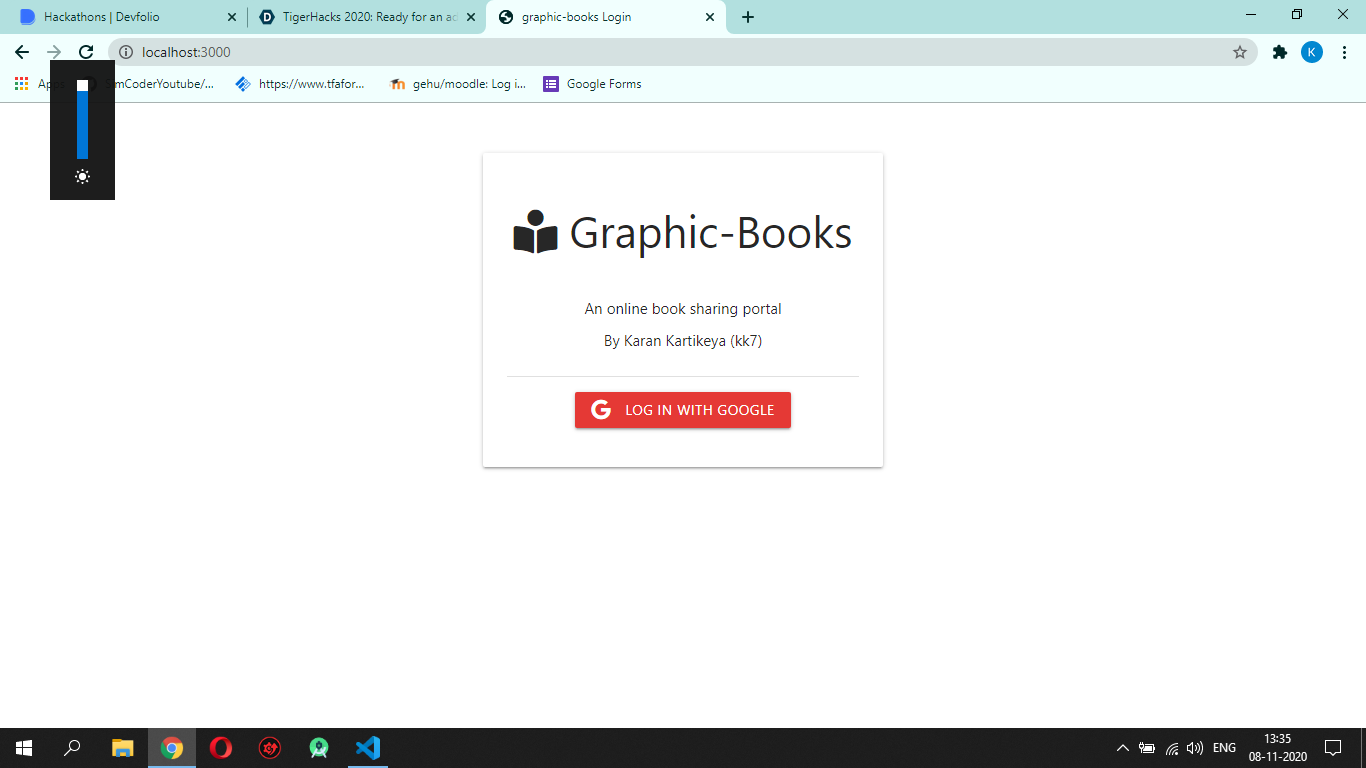Click the battery status icon
1366x768 pixels.
coord(1147,748)
